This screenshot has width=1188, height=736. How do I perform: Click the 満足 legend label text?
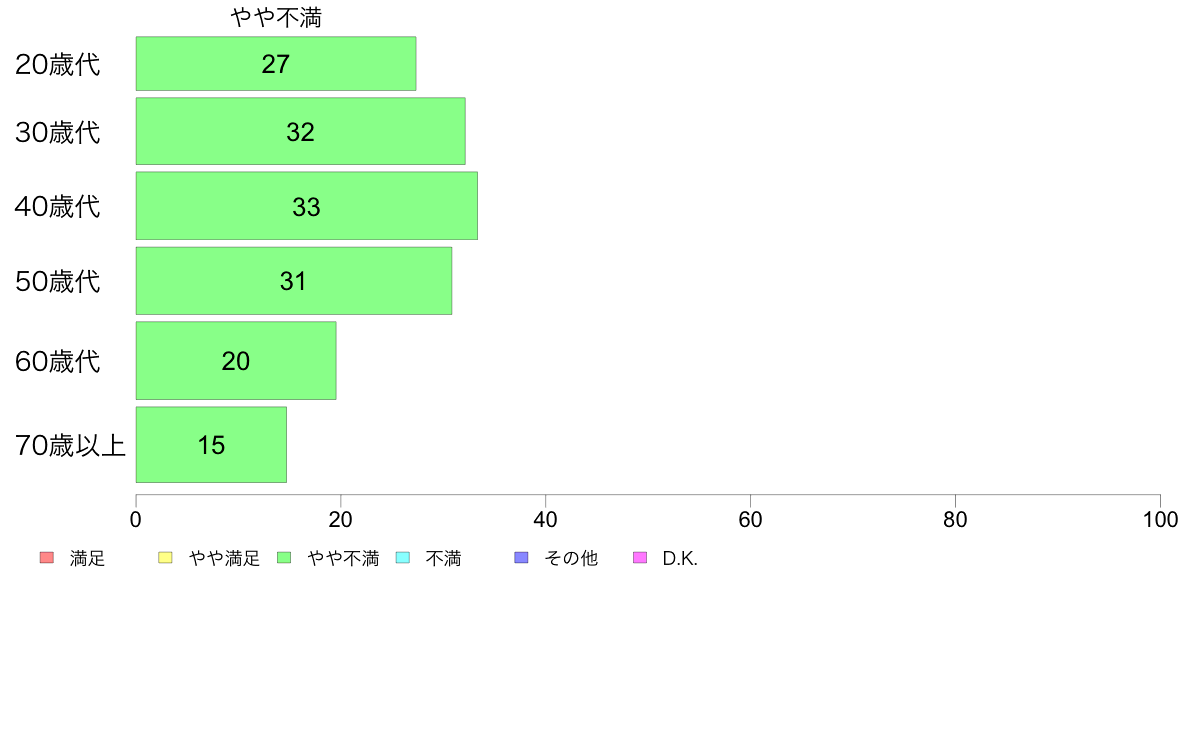click(x=87, y=559)
